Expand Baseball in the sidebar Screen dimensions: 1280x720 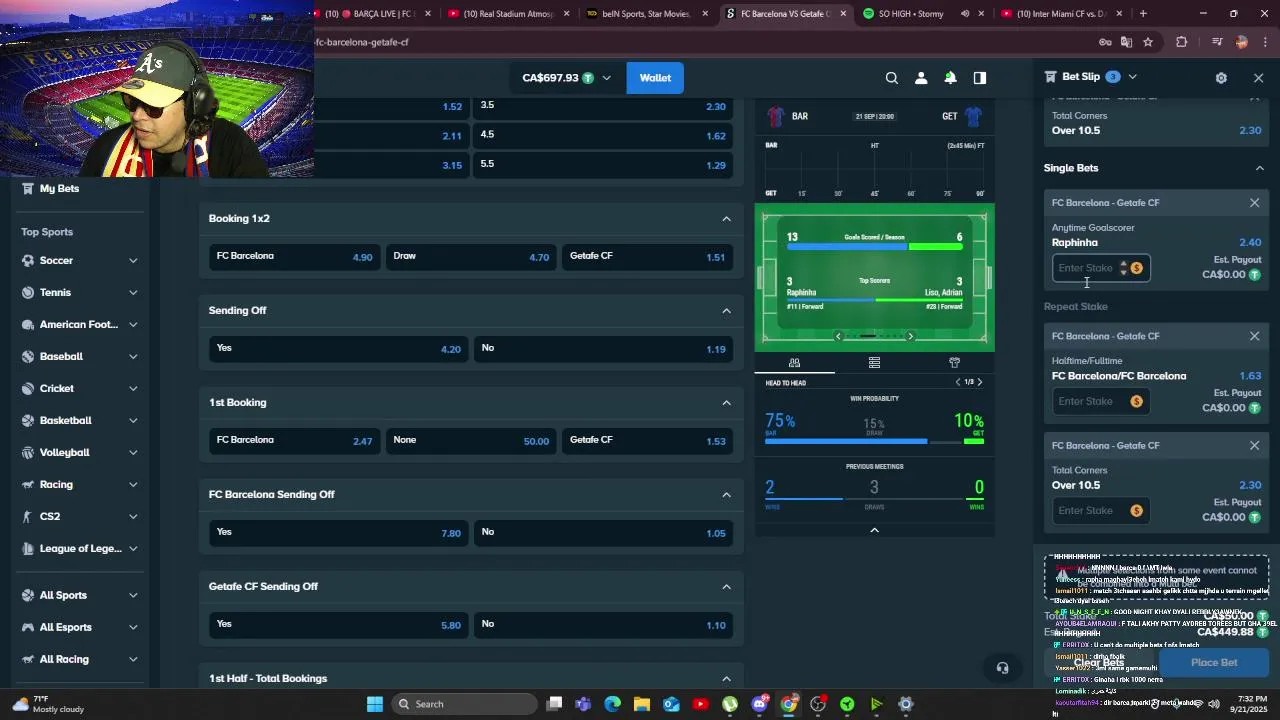pyautogui.click(x=133, y=357)
